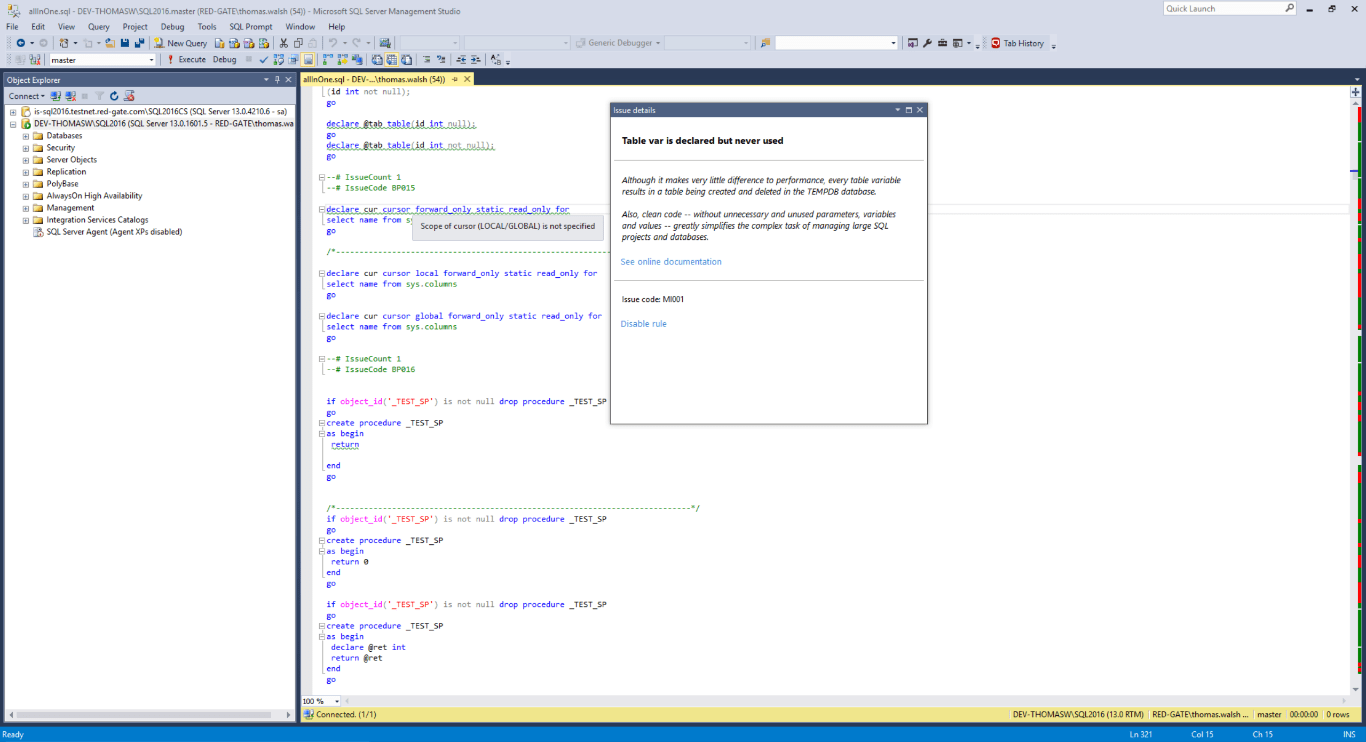Click the Disable rule link
1366x742 pixels.
point(643,324)
